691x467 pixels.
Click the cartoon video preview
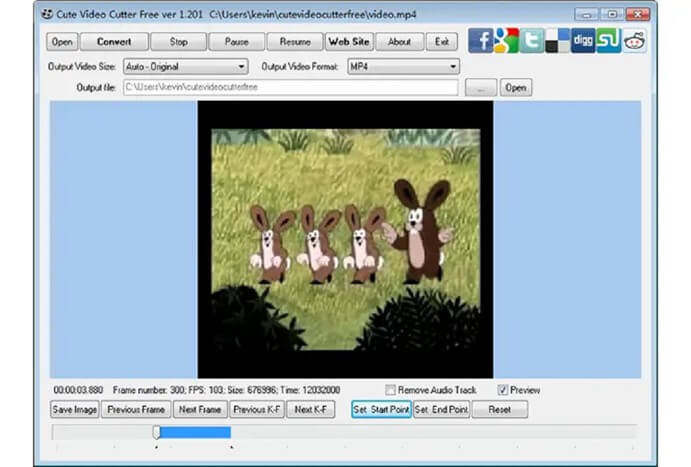click(x=346, y=239)
